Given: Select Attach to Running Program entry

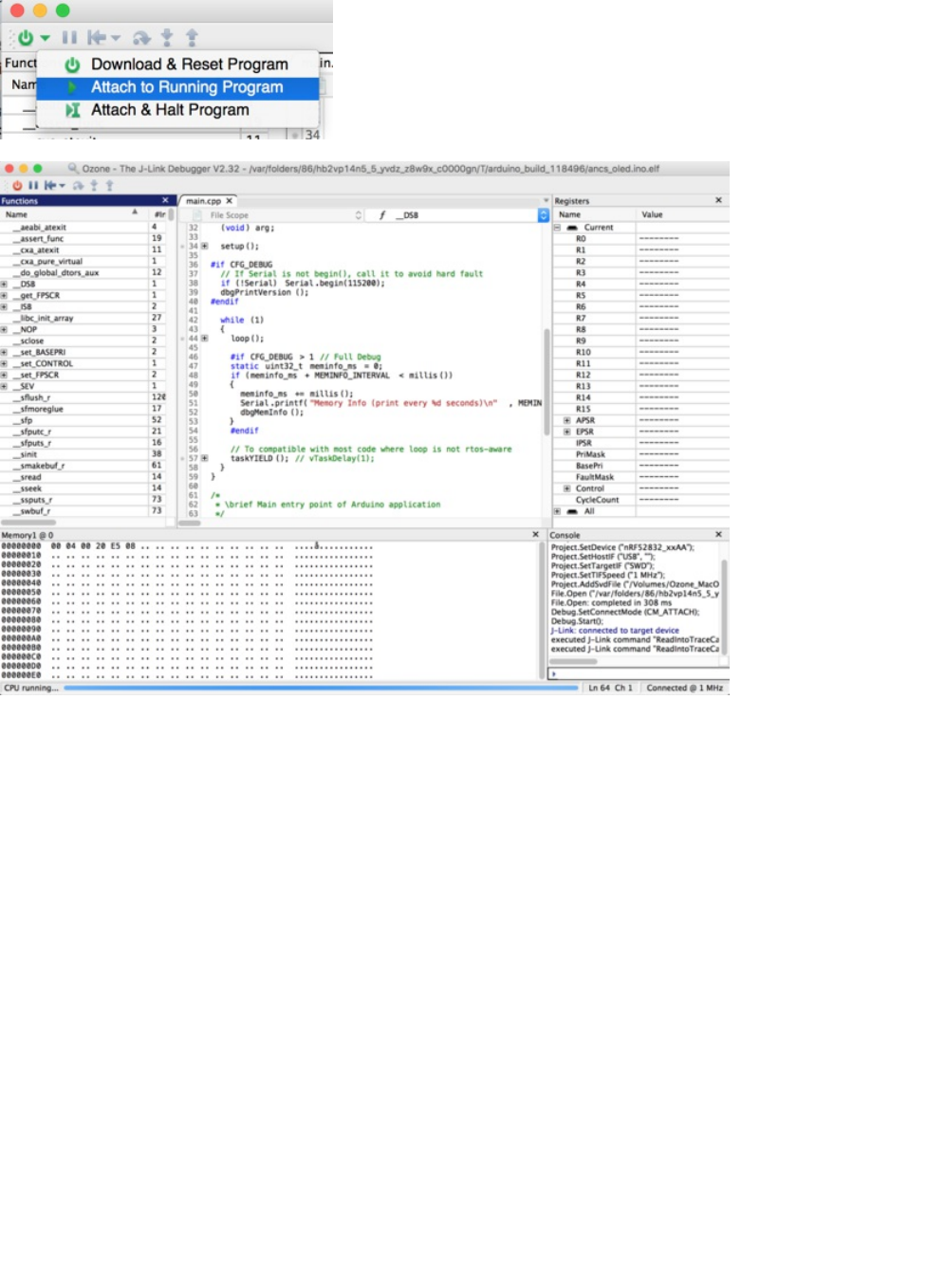Looking at the screenshot, I should click(x=177, y=87).
